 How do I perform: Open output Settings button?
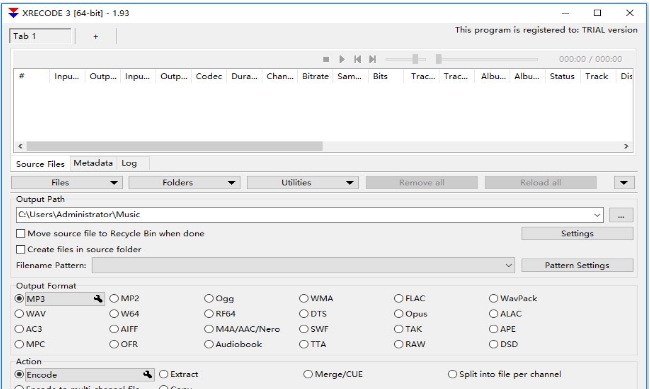577,233
